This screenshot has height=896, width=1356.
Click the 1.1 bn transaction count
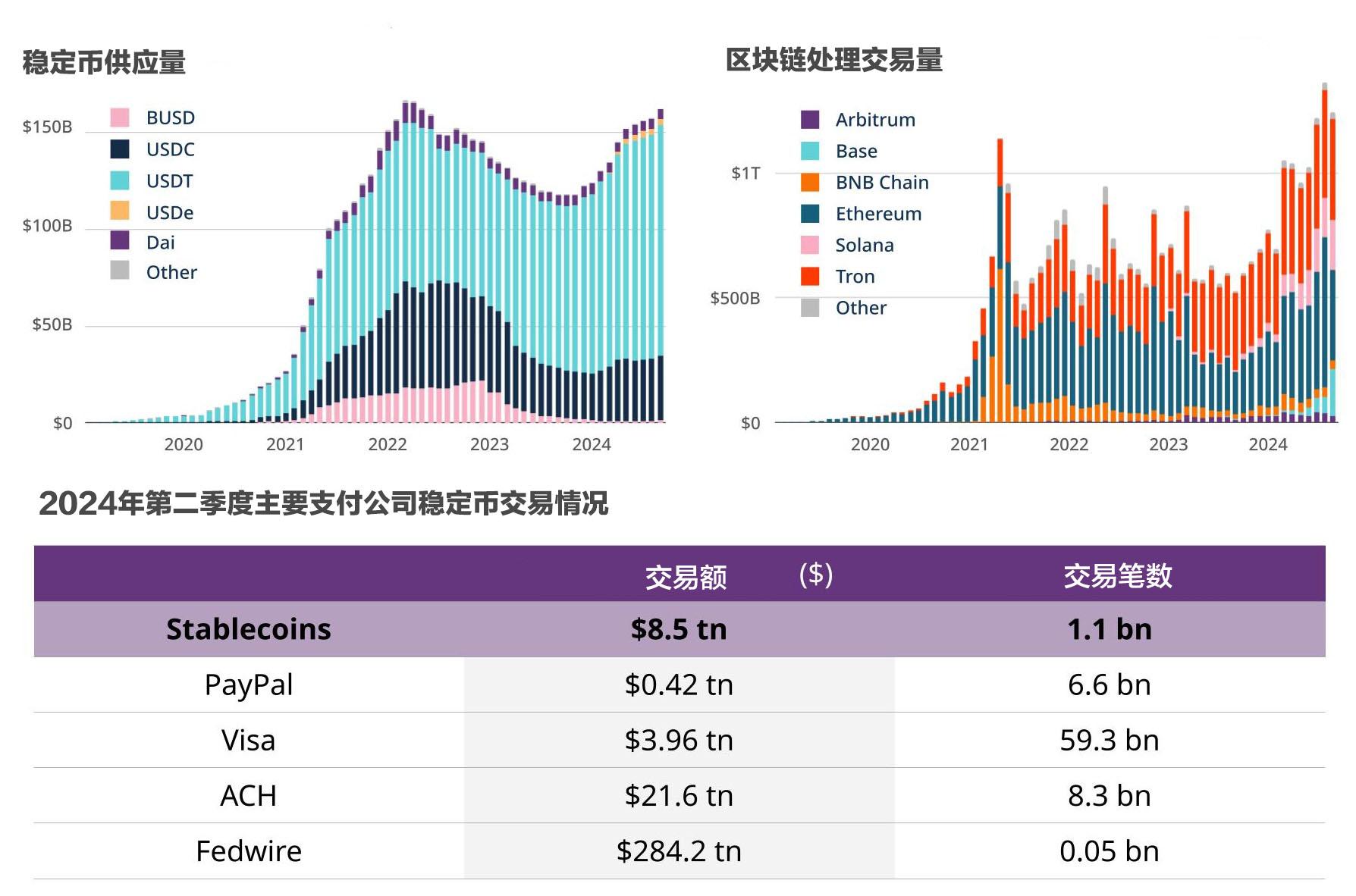point(1110,629)
